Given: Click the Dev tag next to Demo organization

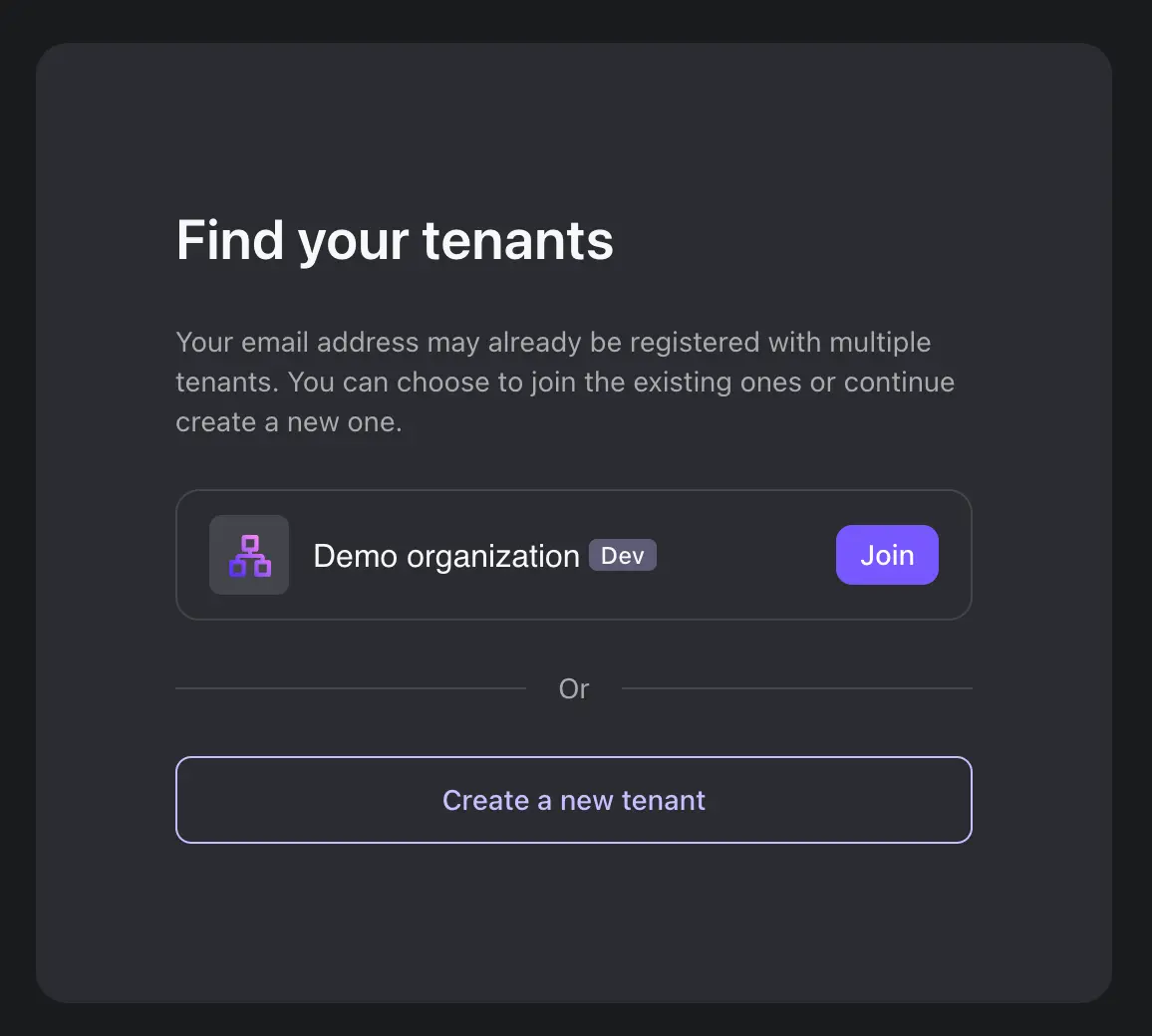Looking at the screenshot, I should click(x=622, y=555).
